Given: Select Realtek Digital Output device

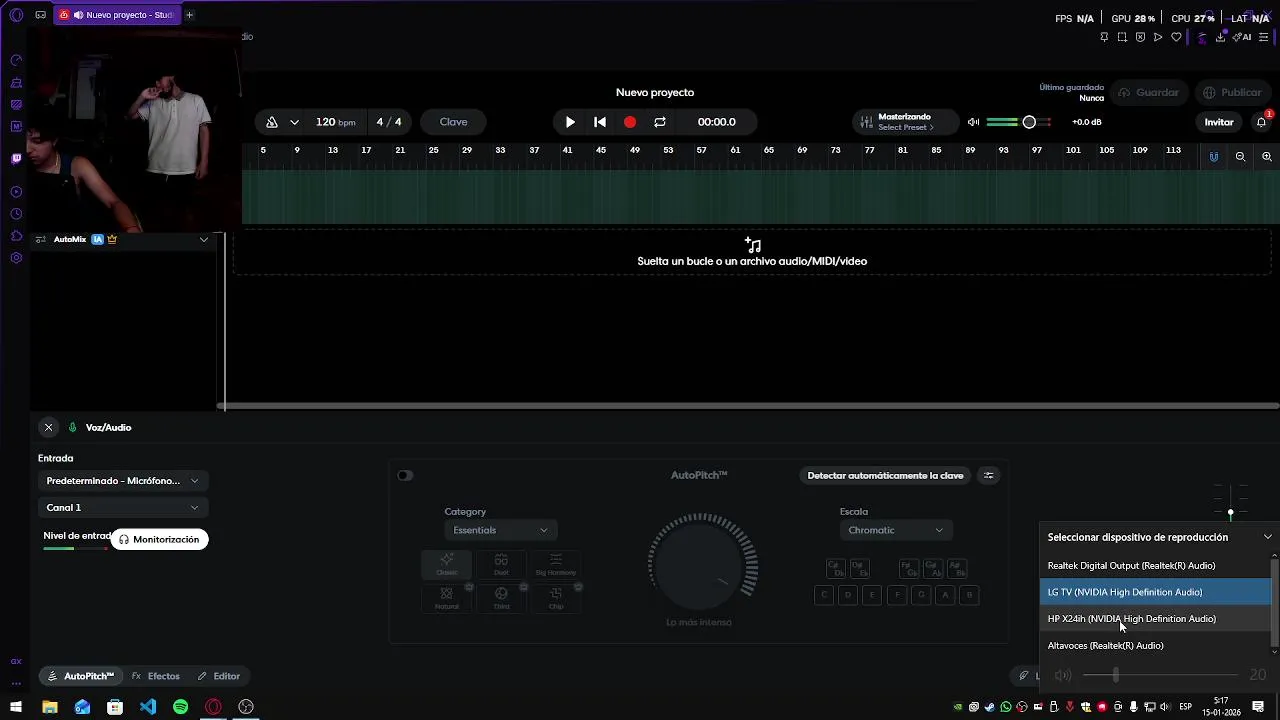Looking at the screenshot, I should (1155, 566).
